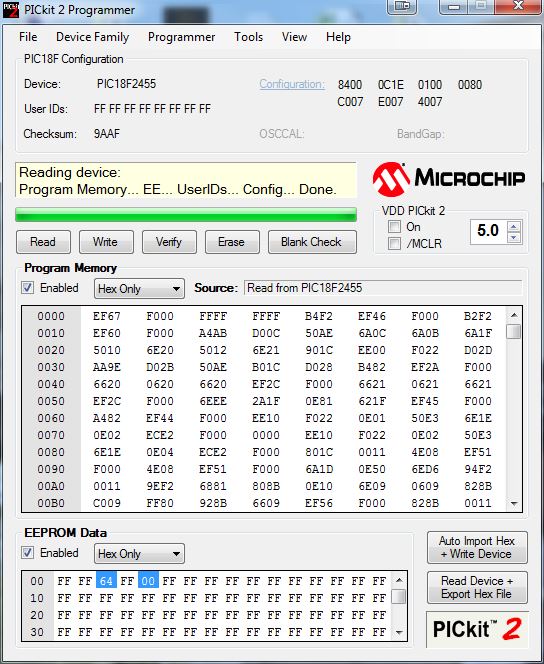544x664 pixels.
Task: Uncheck EEPROM Data Enabled checkbox
Action: (28, 553)
